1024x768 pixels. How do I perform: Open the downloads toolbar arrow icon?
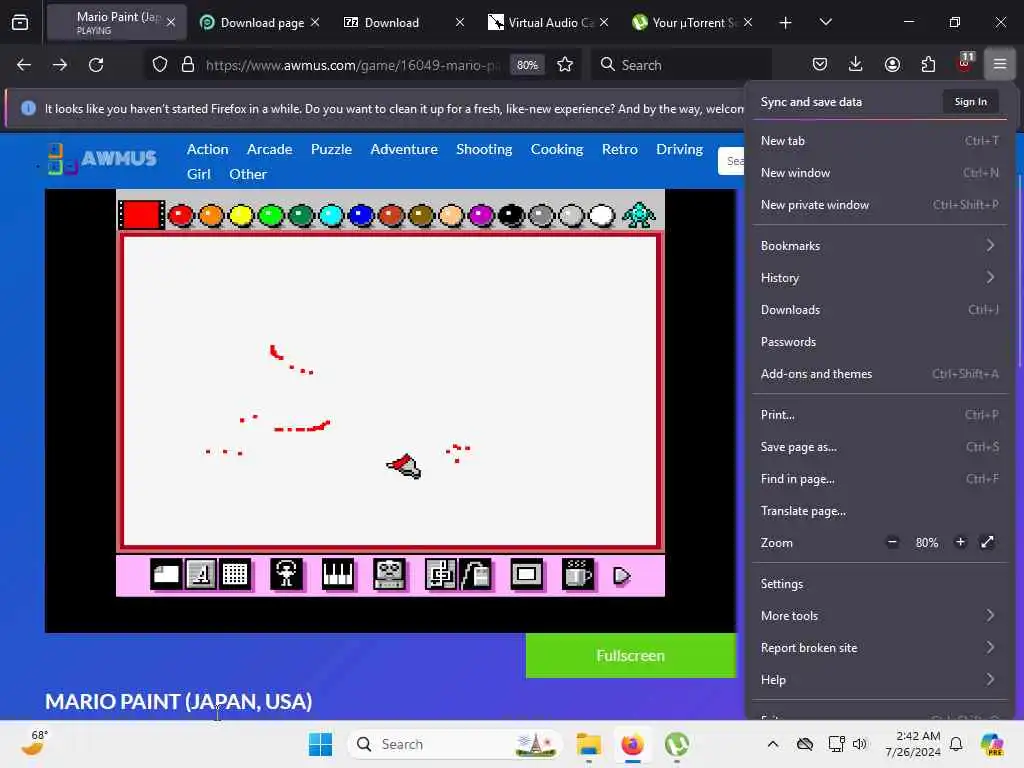click(856, 64)
